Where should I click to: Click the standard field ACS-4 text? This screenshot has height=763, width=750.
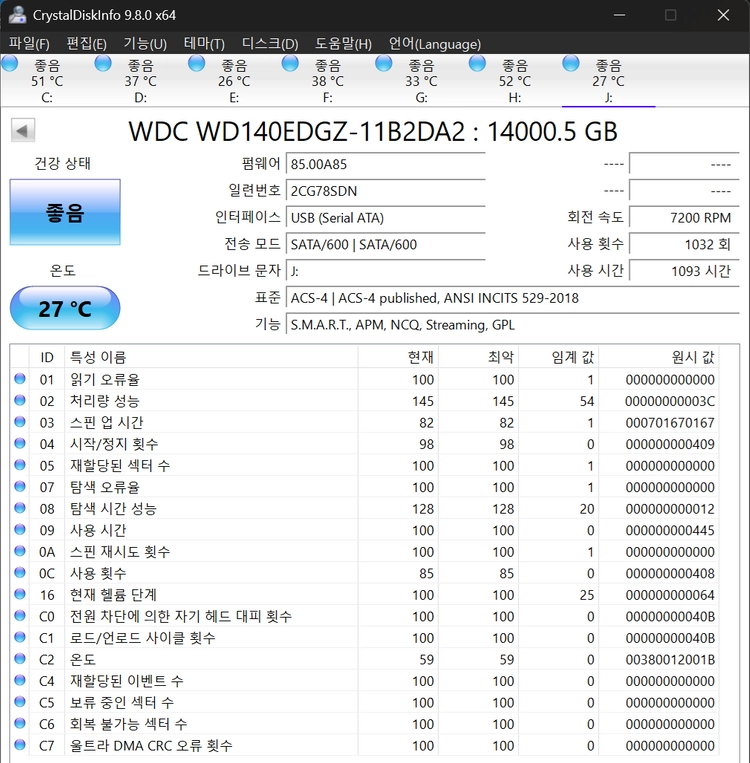512,298
